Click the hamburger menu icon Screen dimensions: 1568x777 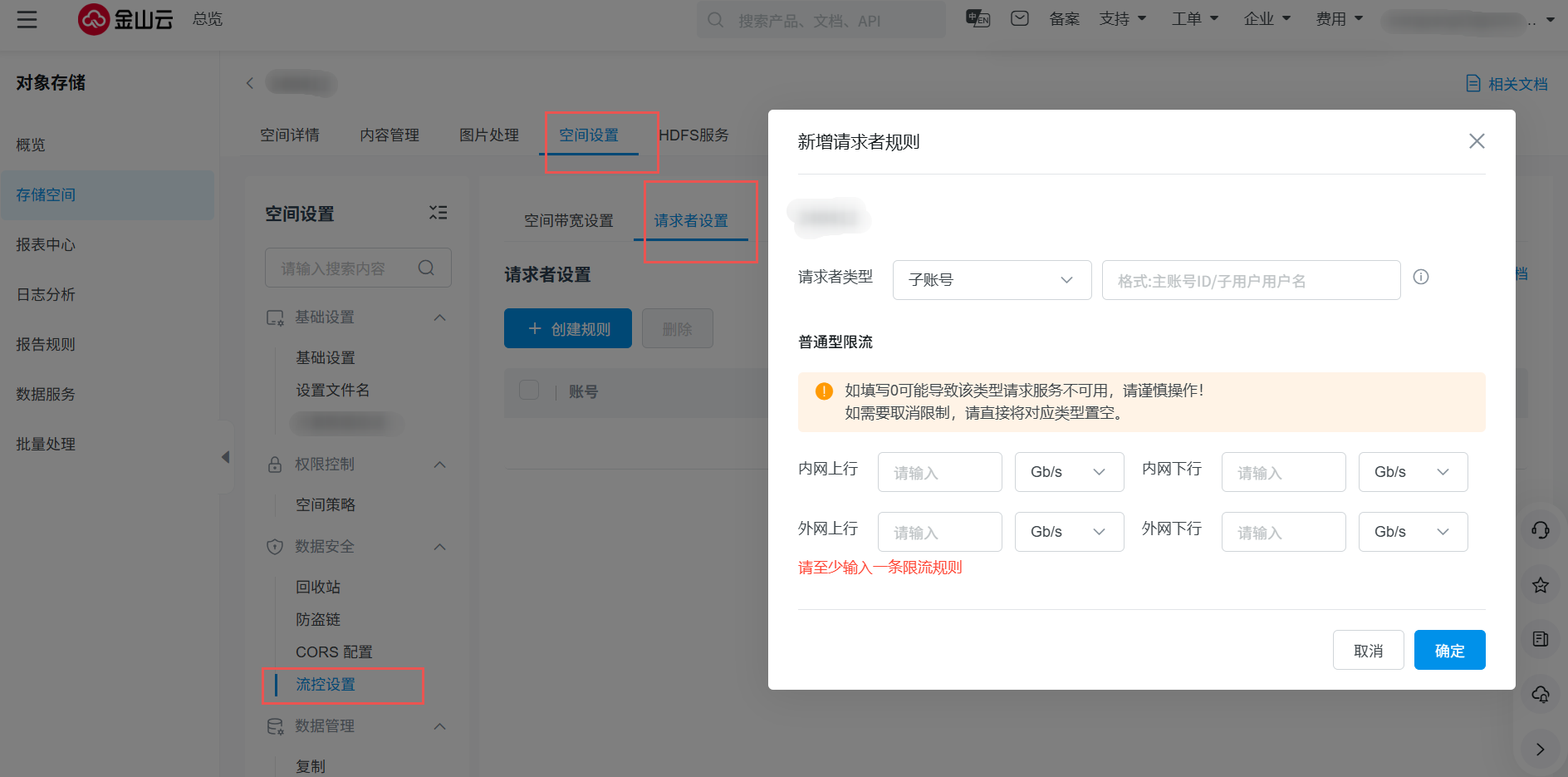[27, 19]
